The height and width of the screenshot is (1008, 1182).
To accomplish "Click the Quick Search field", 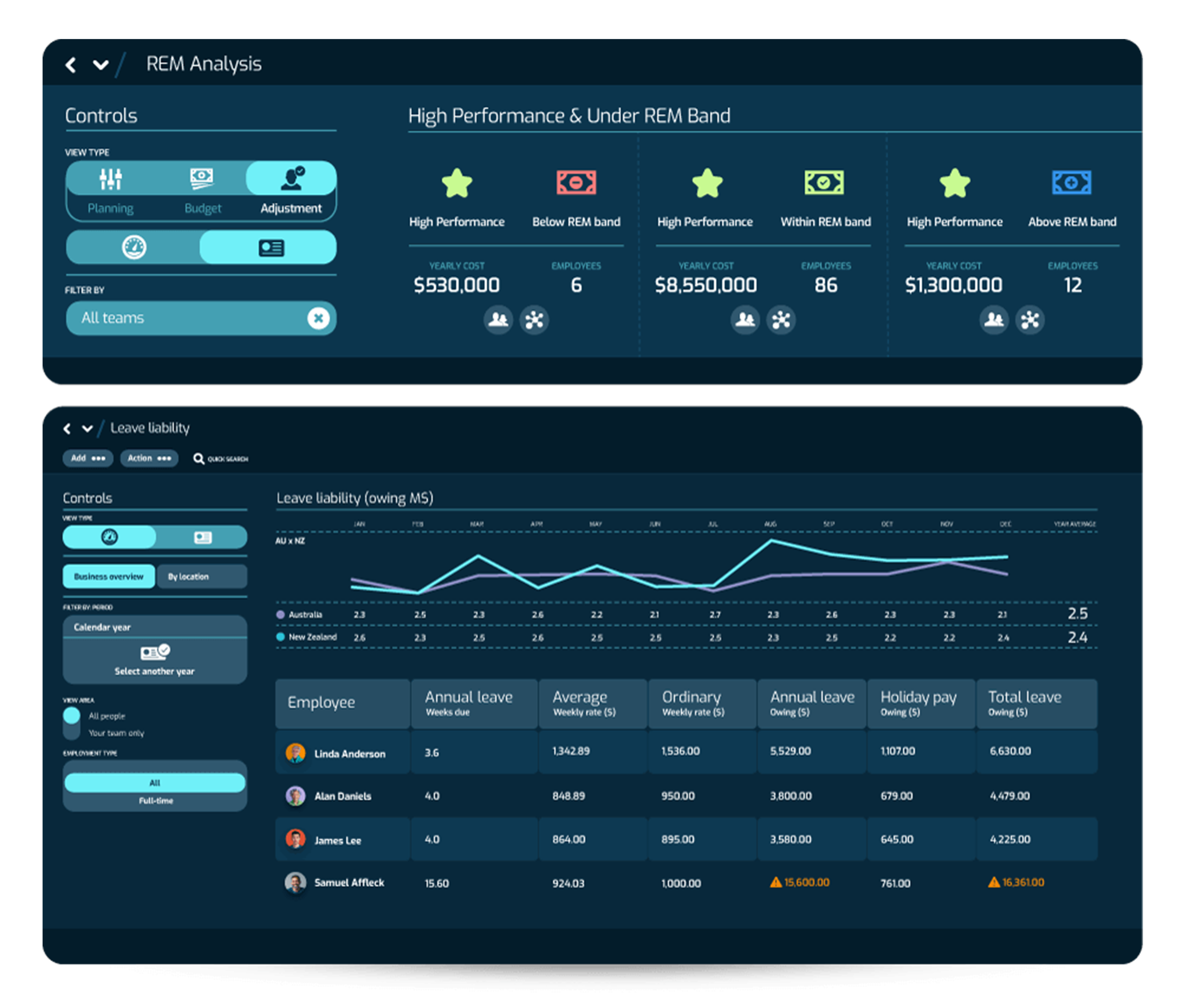I will pyautogui.click(x=222, y=459).
